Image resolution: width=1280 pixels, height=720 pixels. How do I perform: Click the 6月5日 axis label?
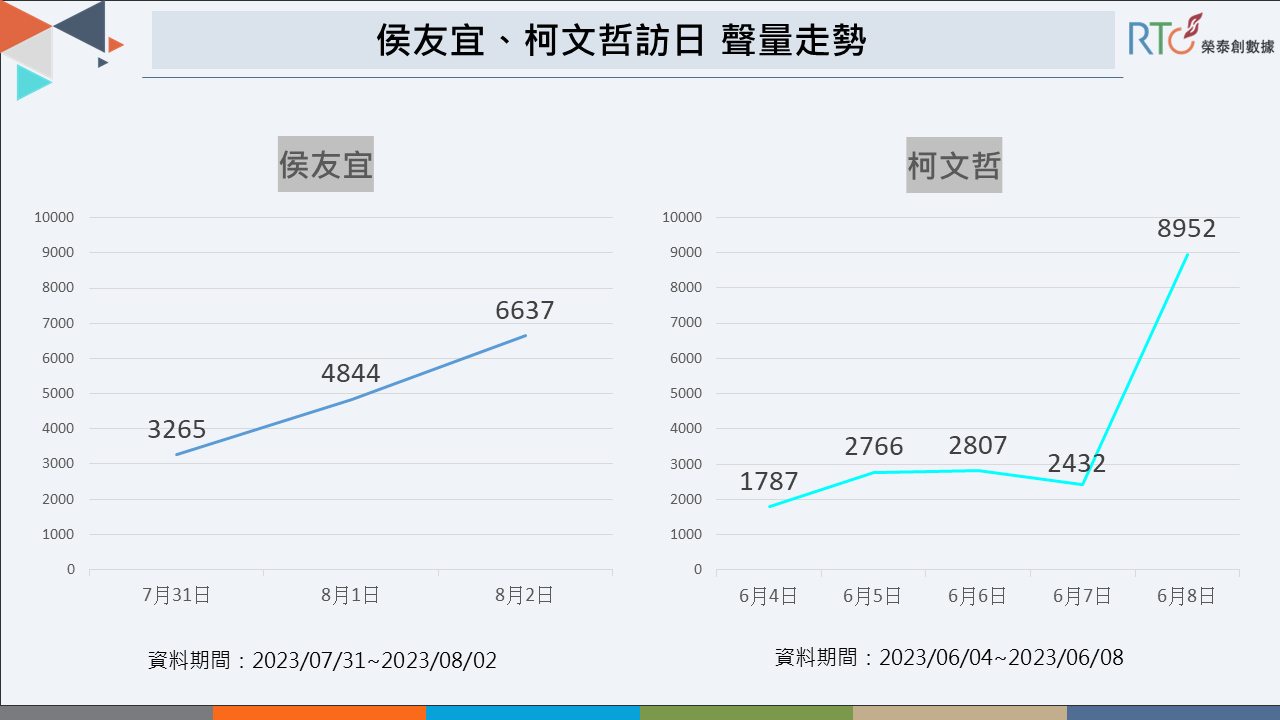tap(873, 596)
